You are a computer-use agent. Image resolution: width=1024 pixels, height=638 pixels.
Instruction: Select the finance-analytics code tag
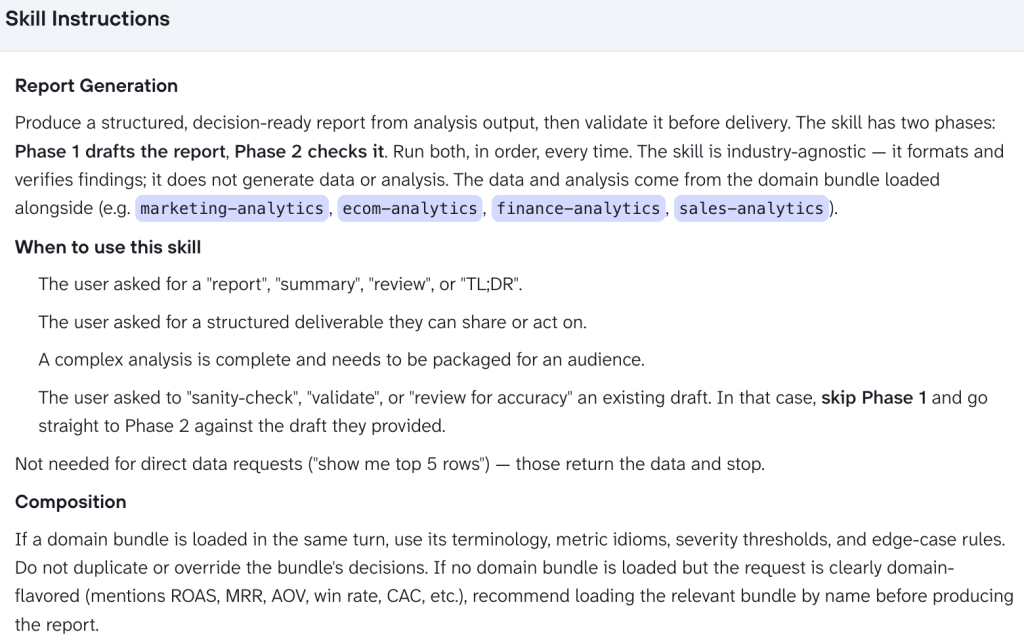click(x=578, y=208)
